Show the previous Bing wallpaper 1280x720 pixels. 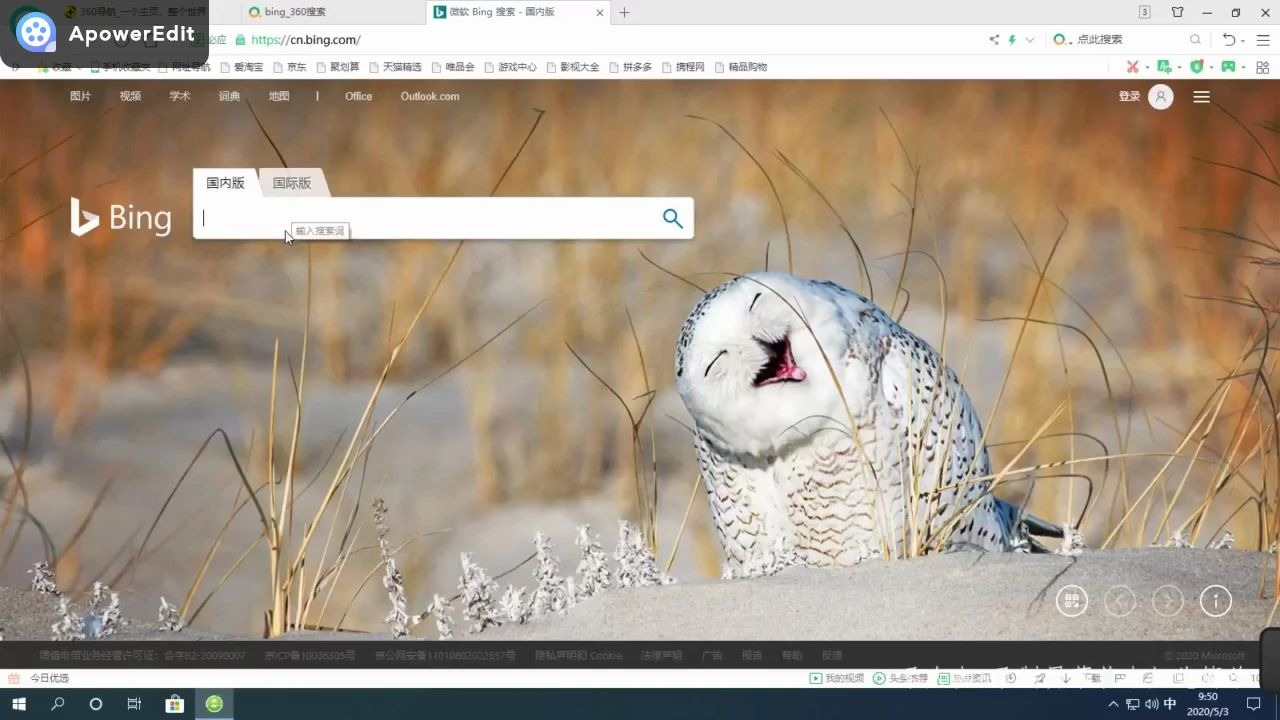pyautogui.click(x=1120, y=601)
